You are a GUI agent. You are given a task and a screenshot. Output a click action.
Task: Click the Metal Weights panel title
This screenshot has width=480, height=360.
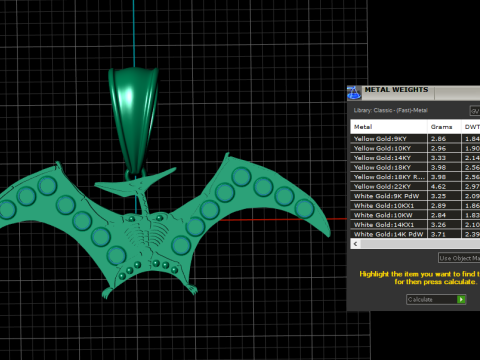pos(396,90)
